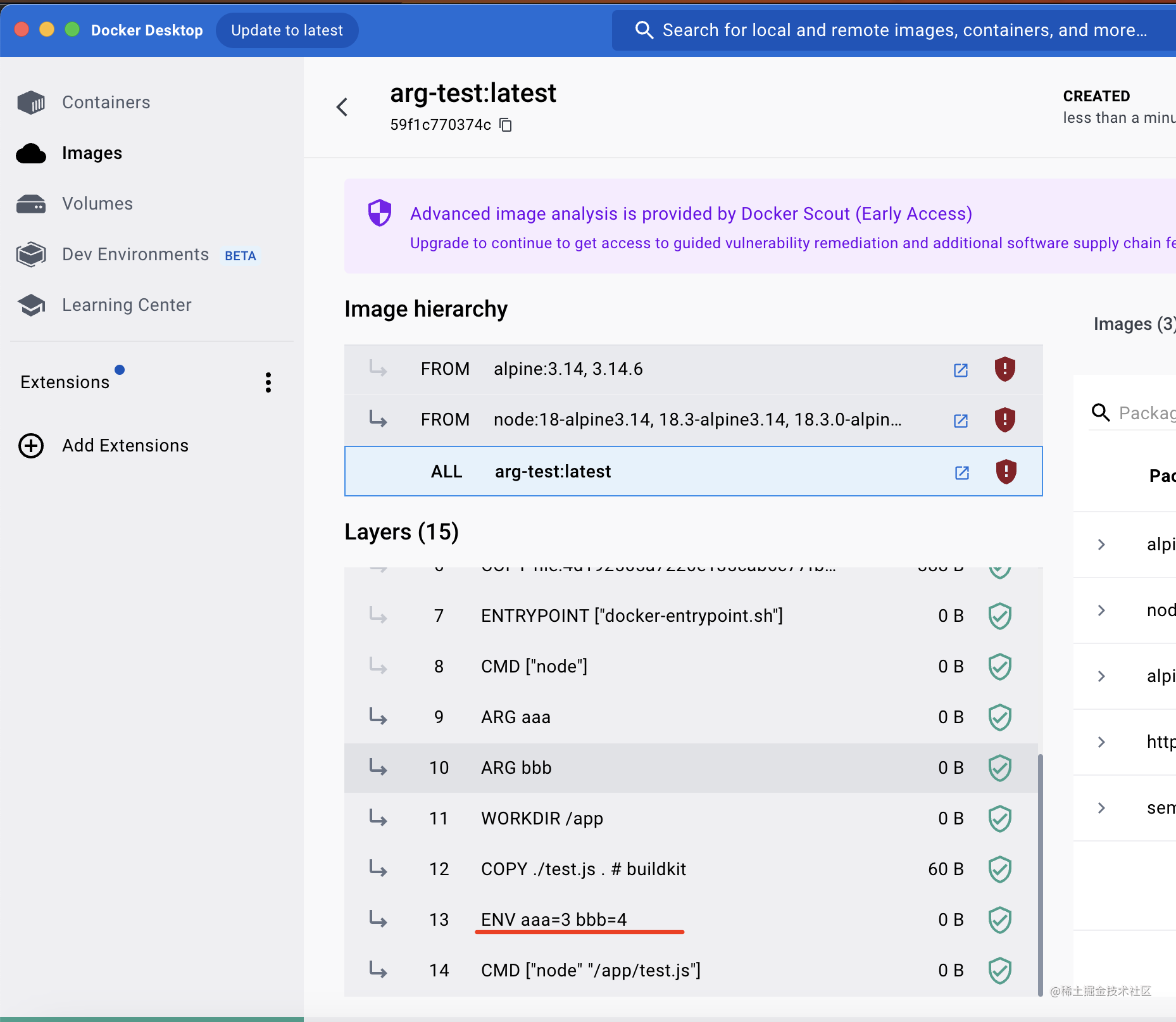Click vulnerability shield on alpine:3.14 row

point(1004,369)
